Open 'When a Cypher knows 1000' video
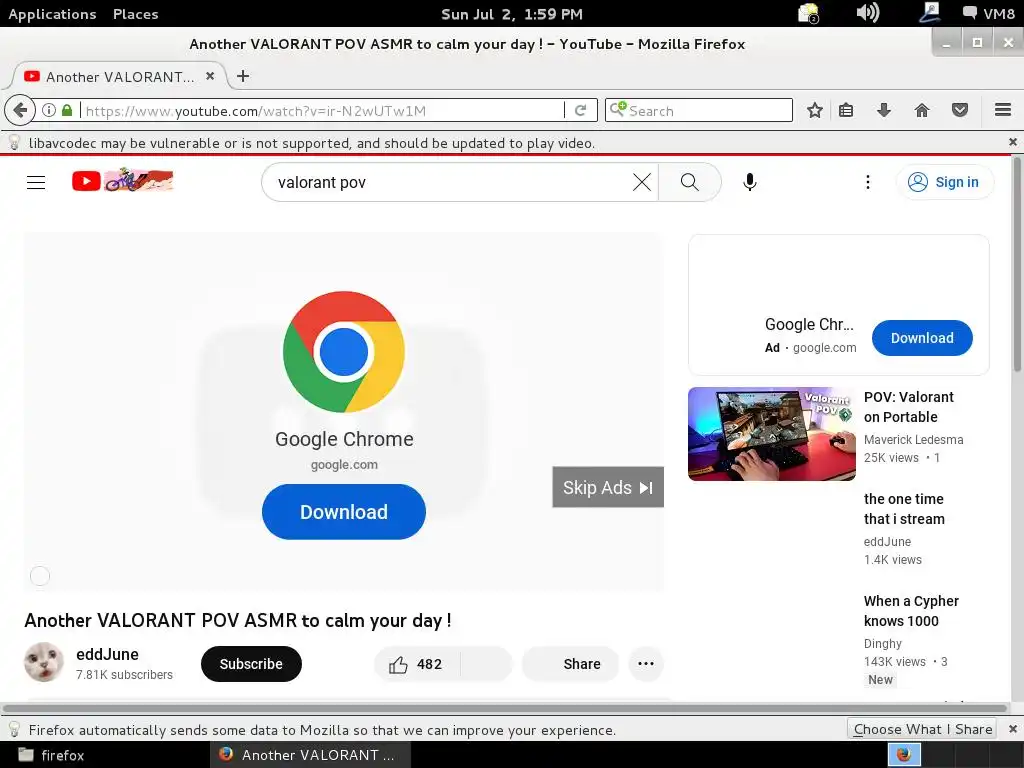 click(911, 611)
